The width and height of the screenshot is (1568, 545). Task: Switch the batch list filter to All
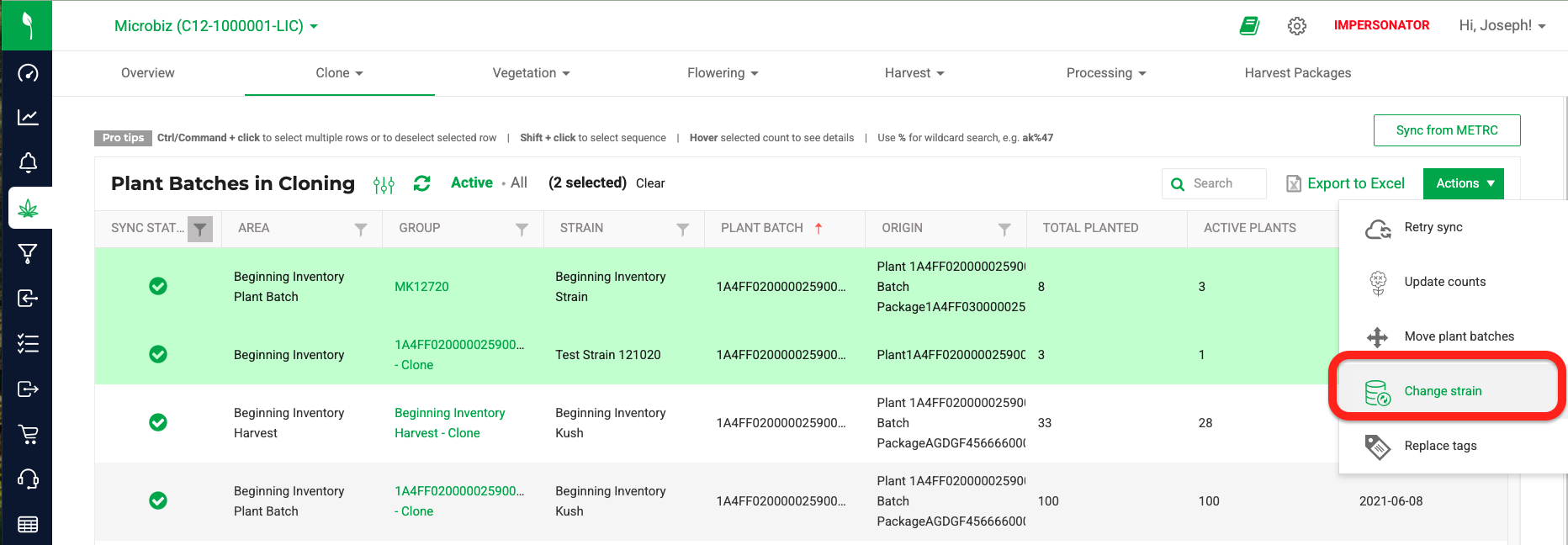click(x=519, y=183)
